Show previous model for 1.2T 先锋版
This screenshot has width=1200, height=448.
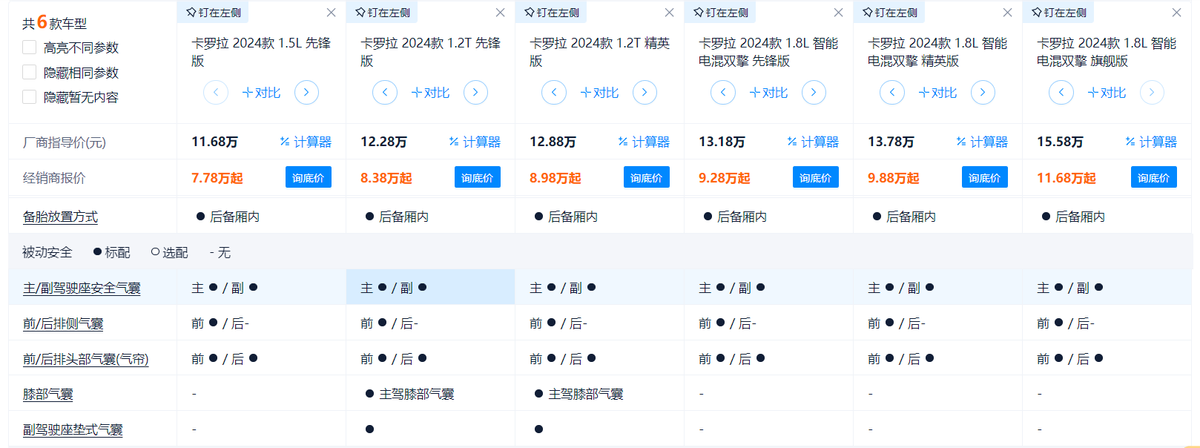[385, 93]
